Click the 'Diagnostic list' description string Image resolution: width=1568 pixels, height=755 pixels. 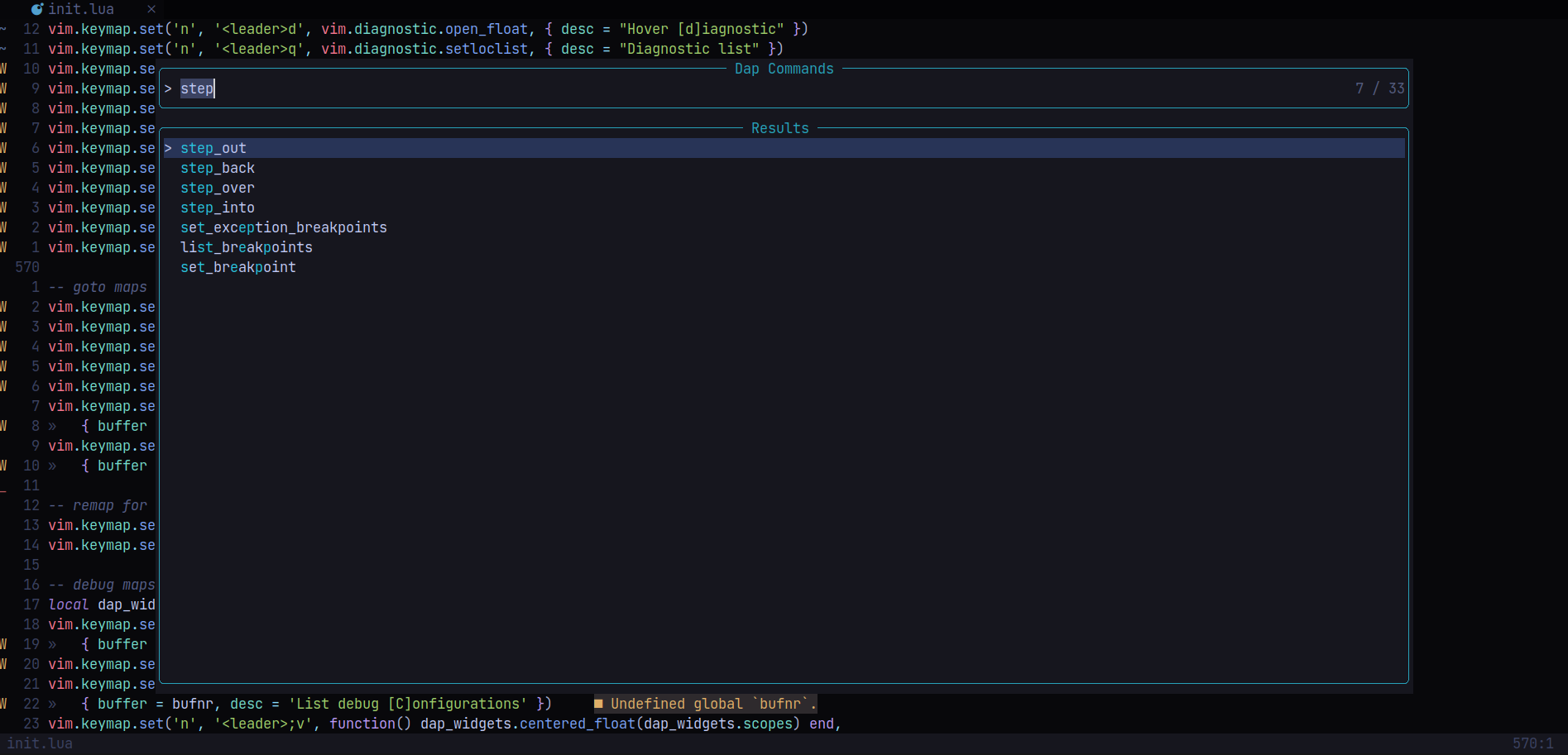pos(689,49)
